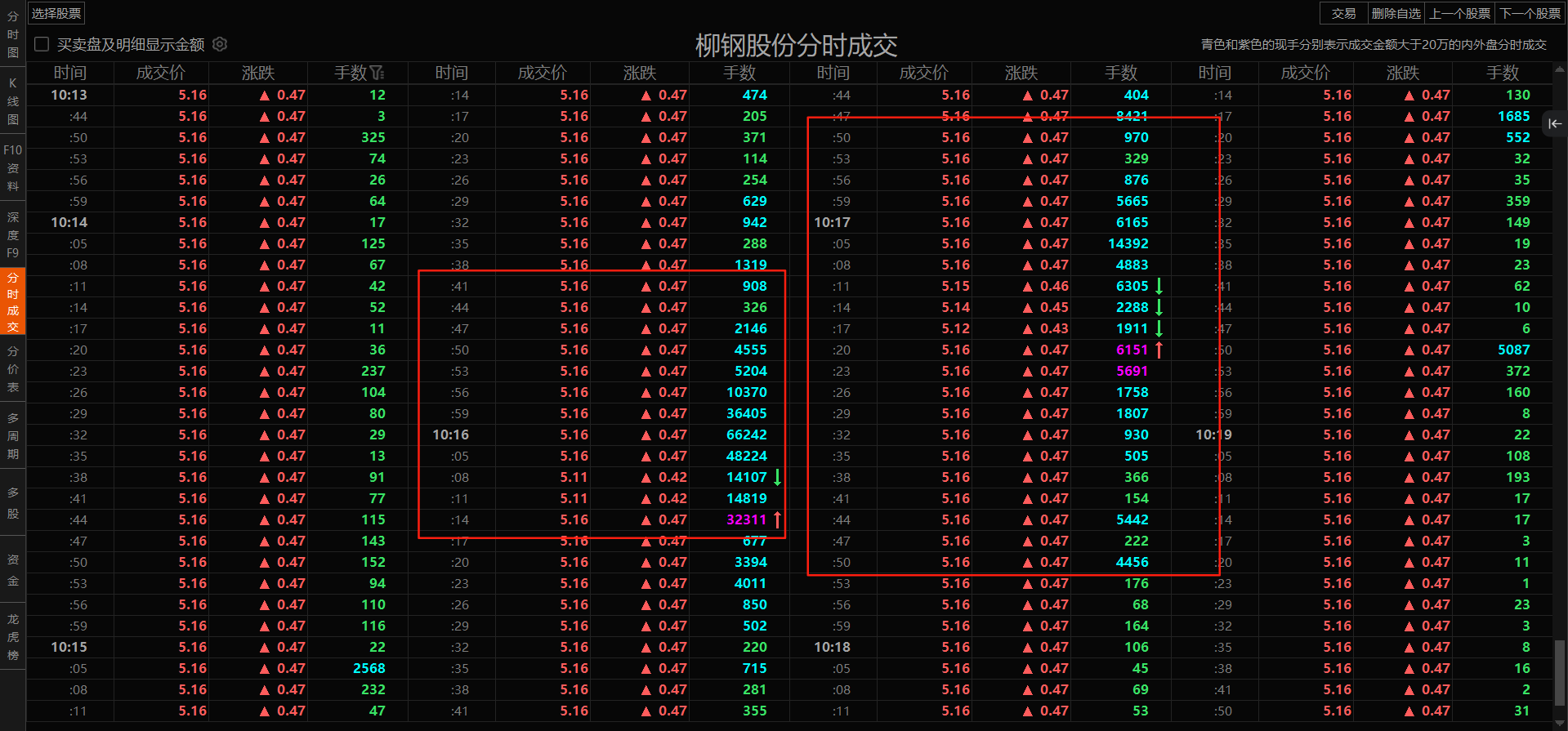Click change value 0.43
This screenshot has height=731, width=1568.
pyautogui.click(x=1054, y=328)
